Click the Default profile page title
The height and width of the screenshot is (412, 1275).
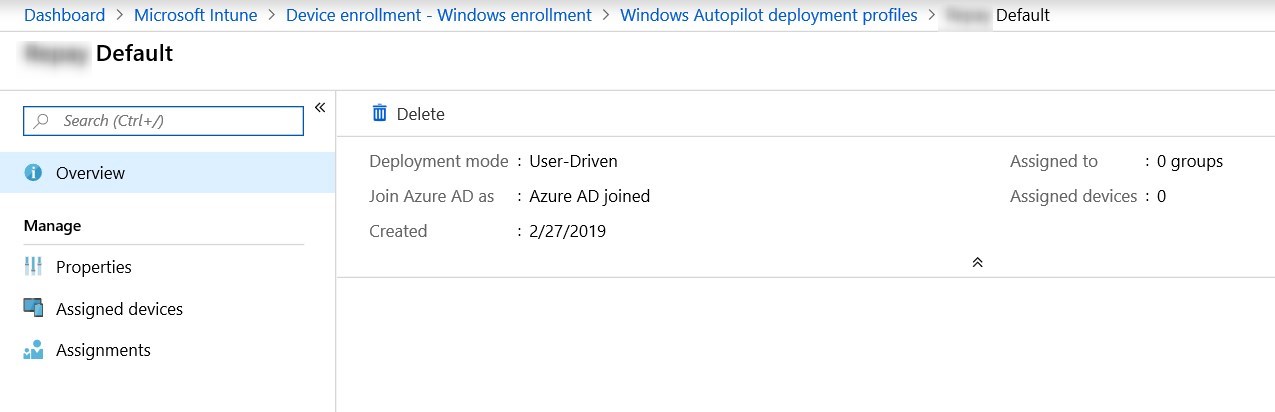pos(134,53)
